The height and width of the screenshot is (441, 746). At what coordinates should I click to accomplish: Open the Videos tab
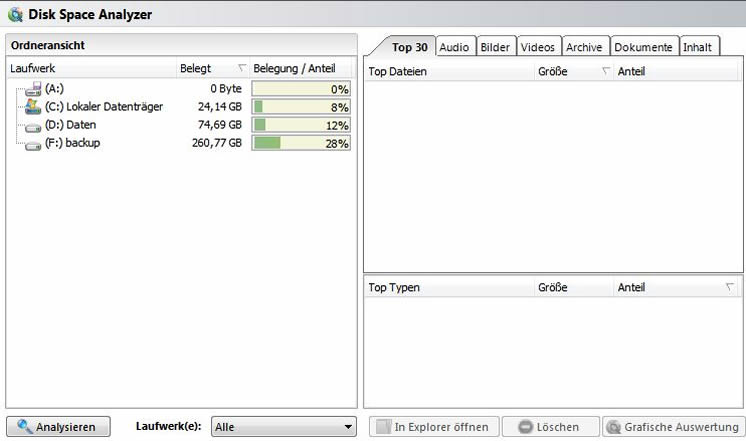point(538,47)
